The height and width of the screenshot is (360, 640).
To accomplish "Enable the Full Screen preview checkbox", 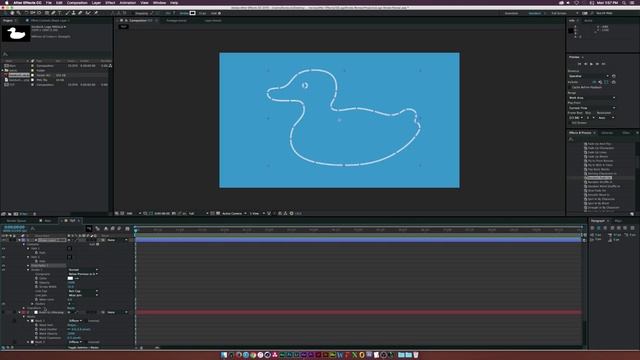I will (570, 122).
